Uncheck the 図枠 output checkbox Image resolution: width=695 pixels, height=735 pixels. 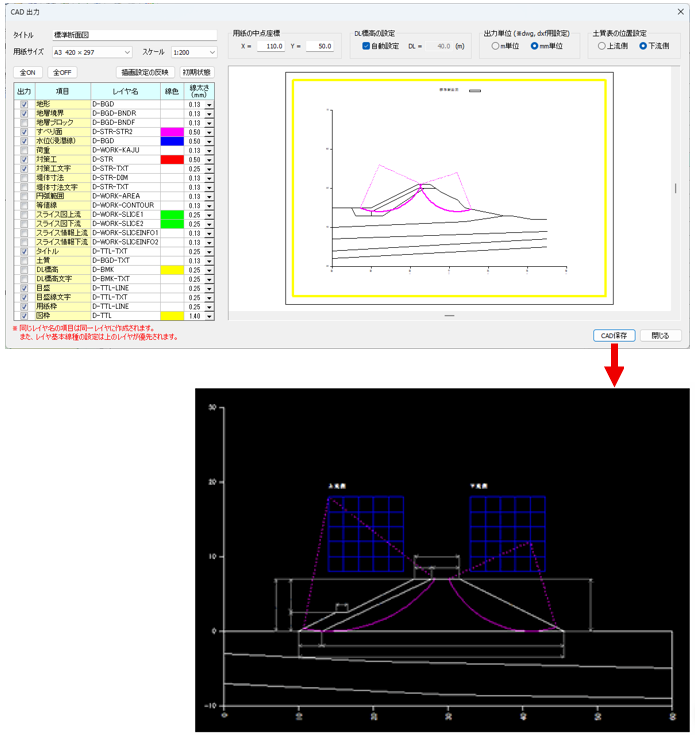click(24, 316)
